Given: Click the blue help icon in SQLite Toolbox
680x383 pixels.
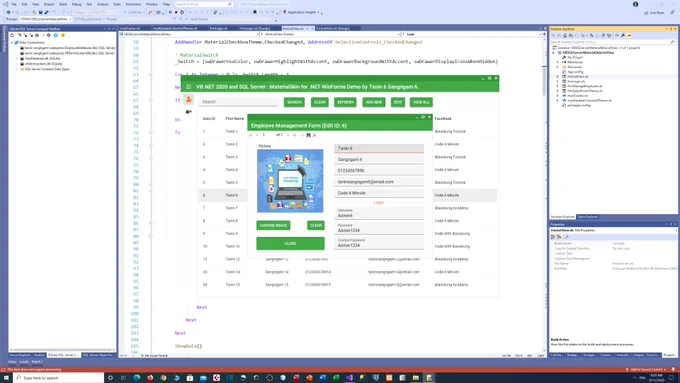Looking at the screenshot, I should click(56, 35).
